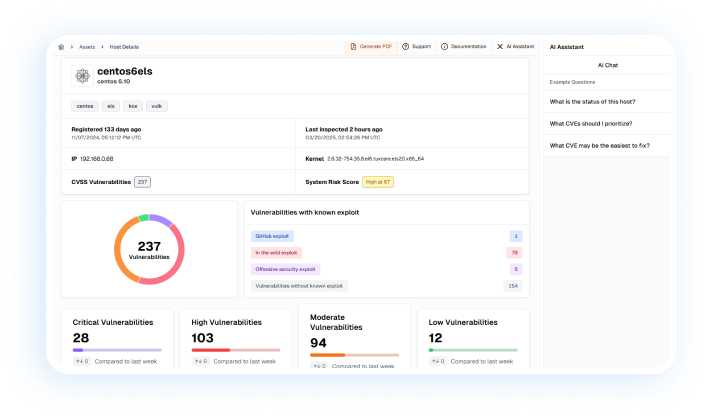708x417 pixels.
Task: Click the offensive security count 5
Action: 516,269
